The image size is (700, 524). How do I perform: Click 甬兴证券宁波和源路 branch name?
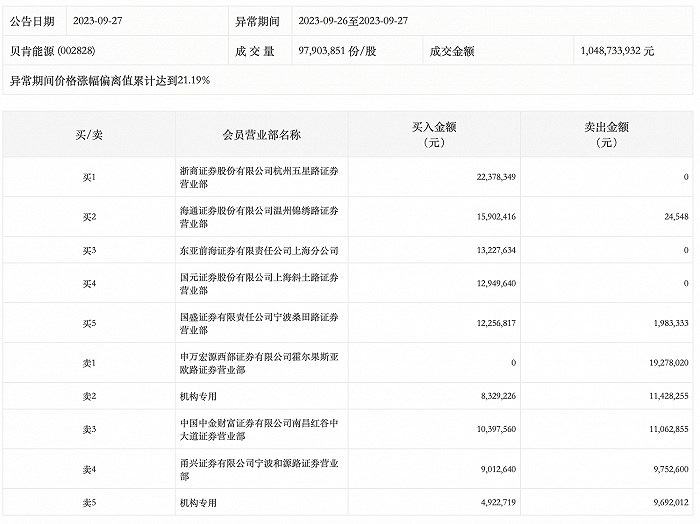(259, 470)
